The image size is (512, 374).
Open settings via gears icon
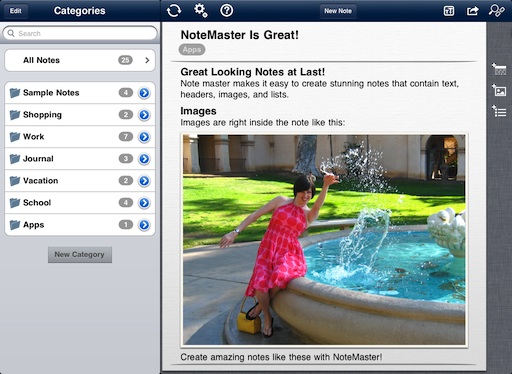[x=201, y=10]
